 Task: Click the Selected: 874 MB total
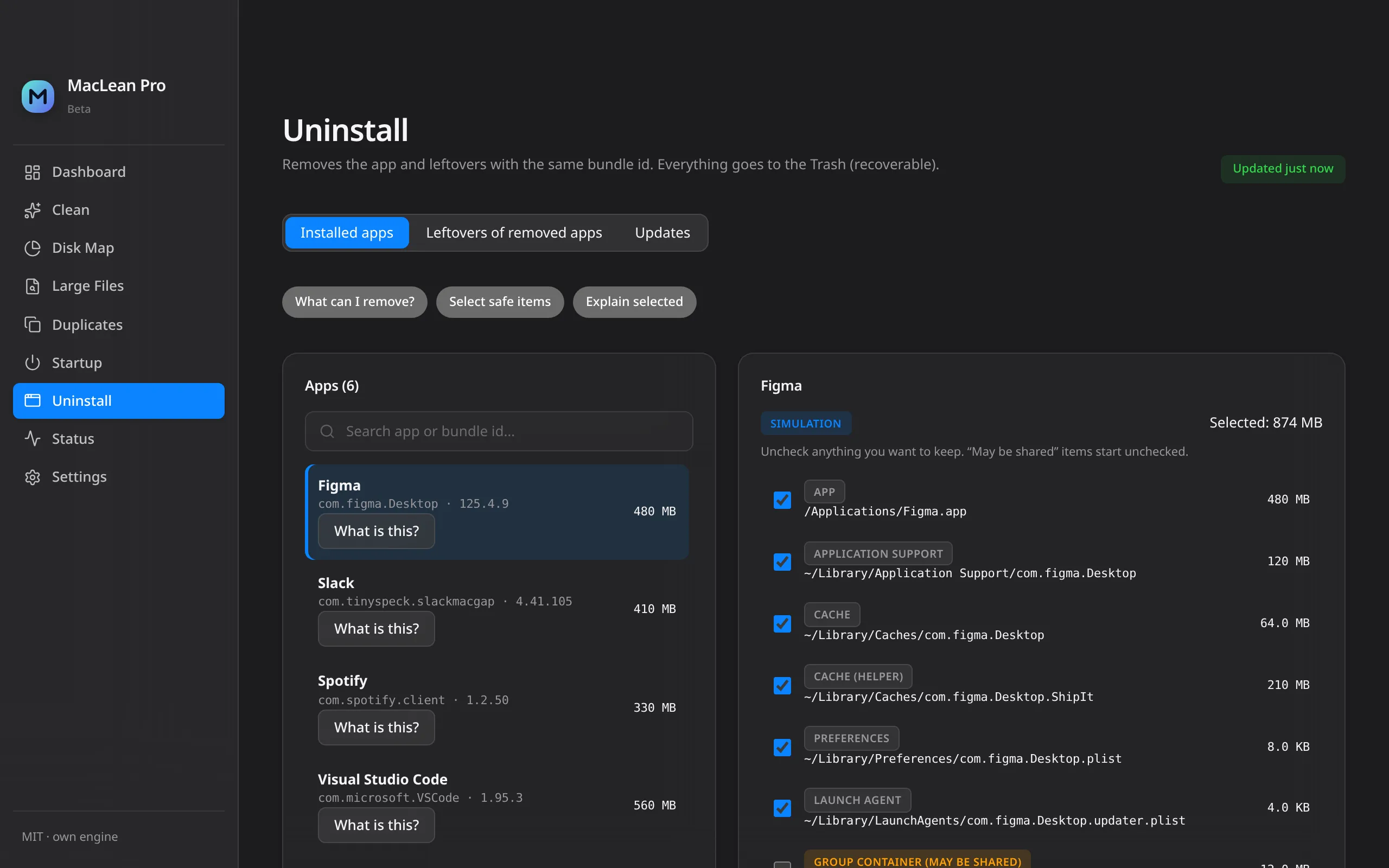1266,423
